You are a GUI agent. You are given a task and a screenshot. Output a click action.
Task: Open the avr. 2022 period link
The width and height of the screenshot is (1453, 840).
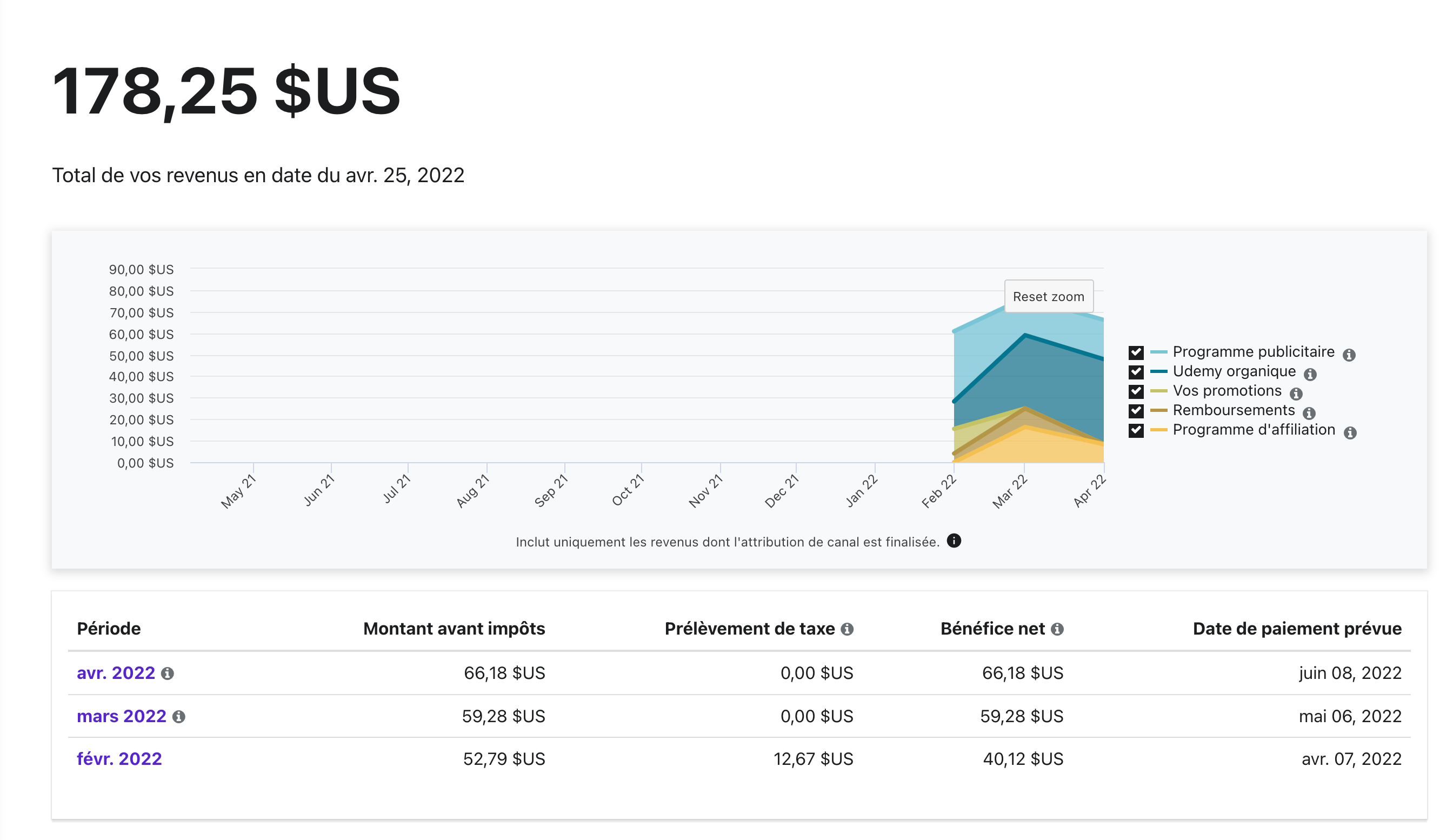point(116,673)
